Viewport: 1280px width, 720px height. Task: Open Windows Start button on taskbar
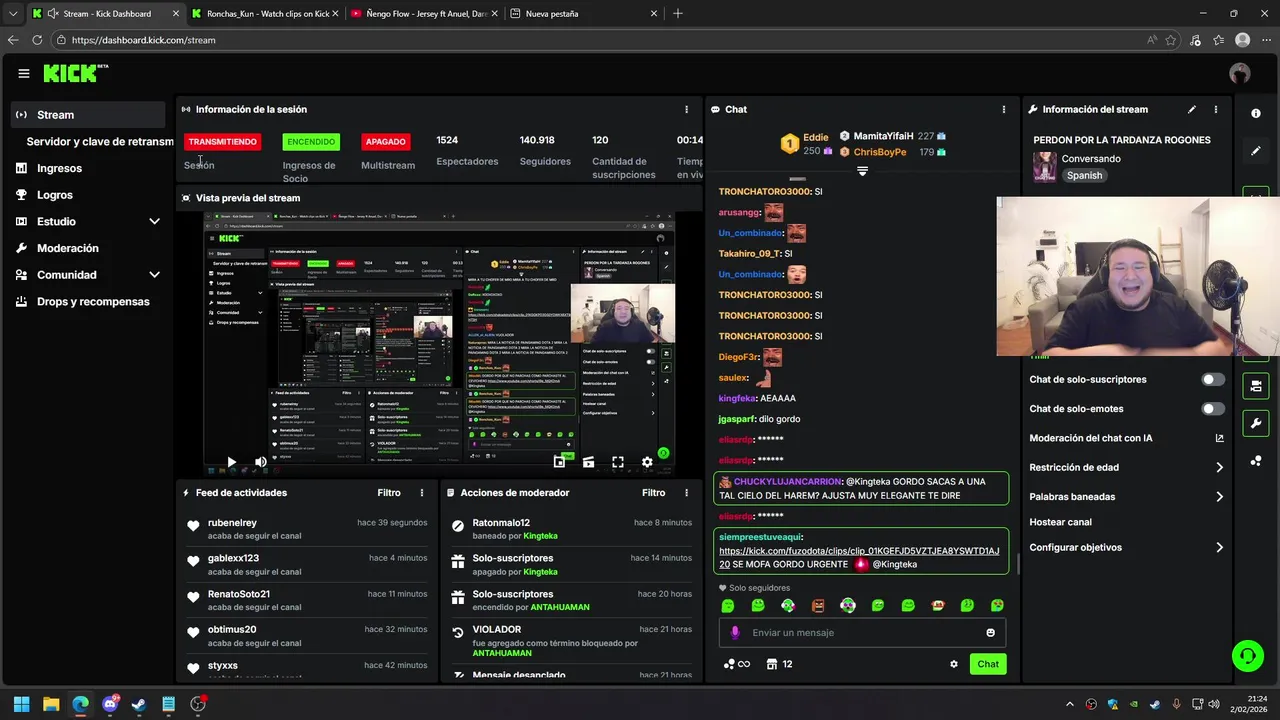[x=21, y=704]
